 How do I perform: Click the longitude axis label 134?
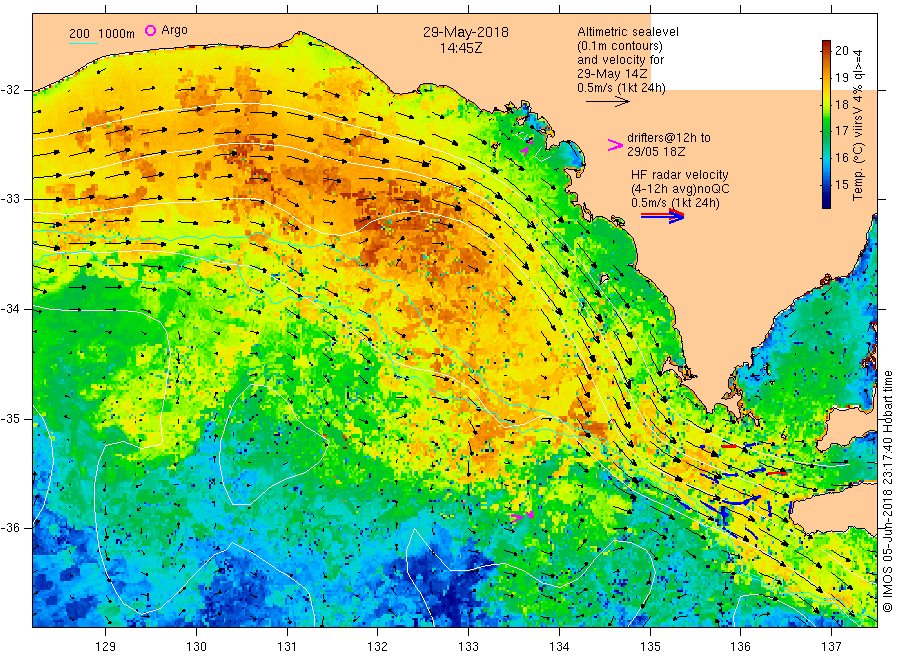pyautogui.click(x=559, y=647)
